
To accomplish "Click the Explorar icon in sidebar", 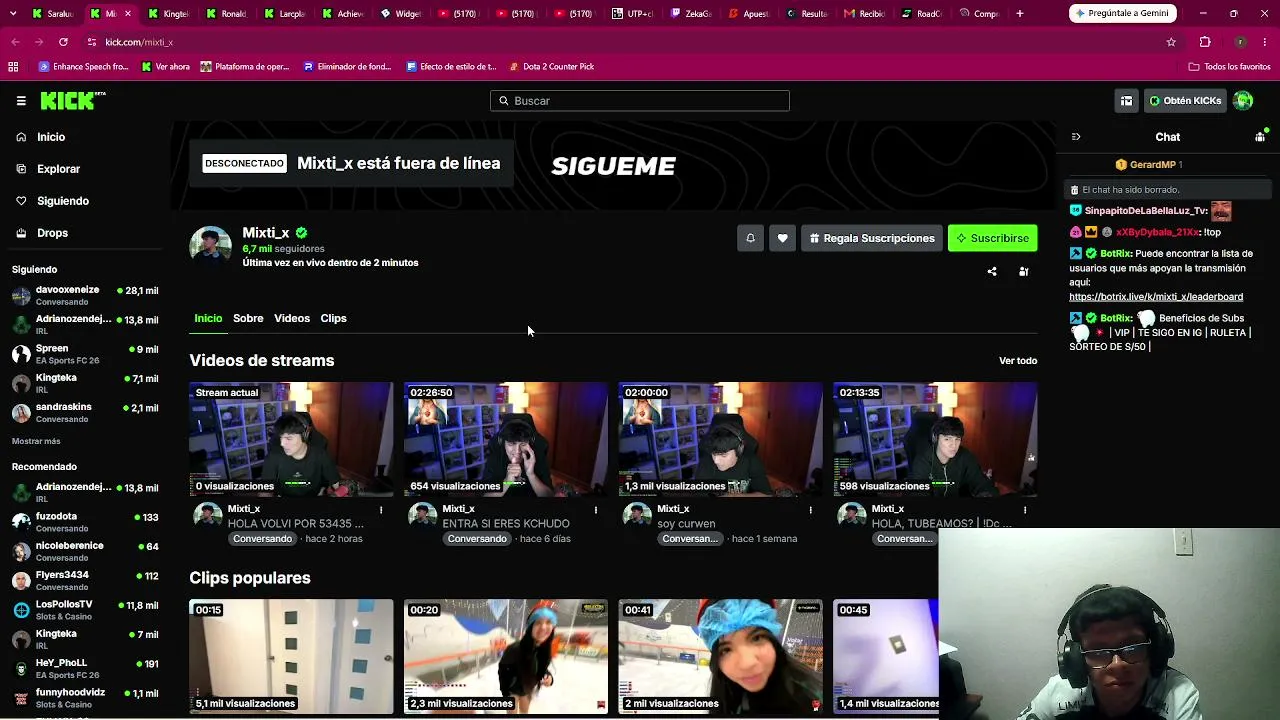I will pyautogui.click(x=21, y=169).
